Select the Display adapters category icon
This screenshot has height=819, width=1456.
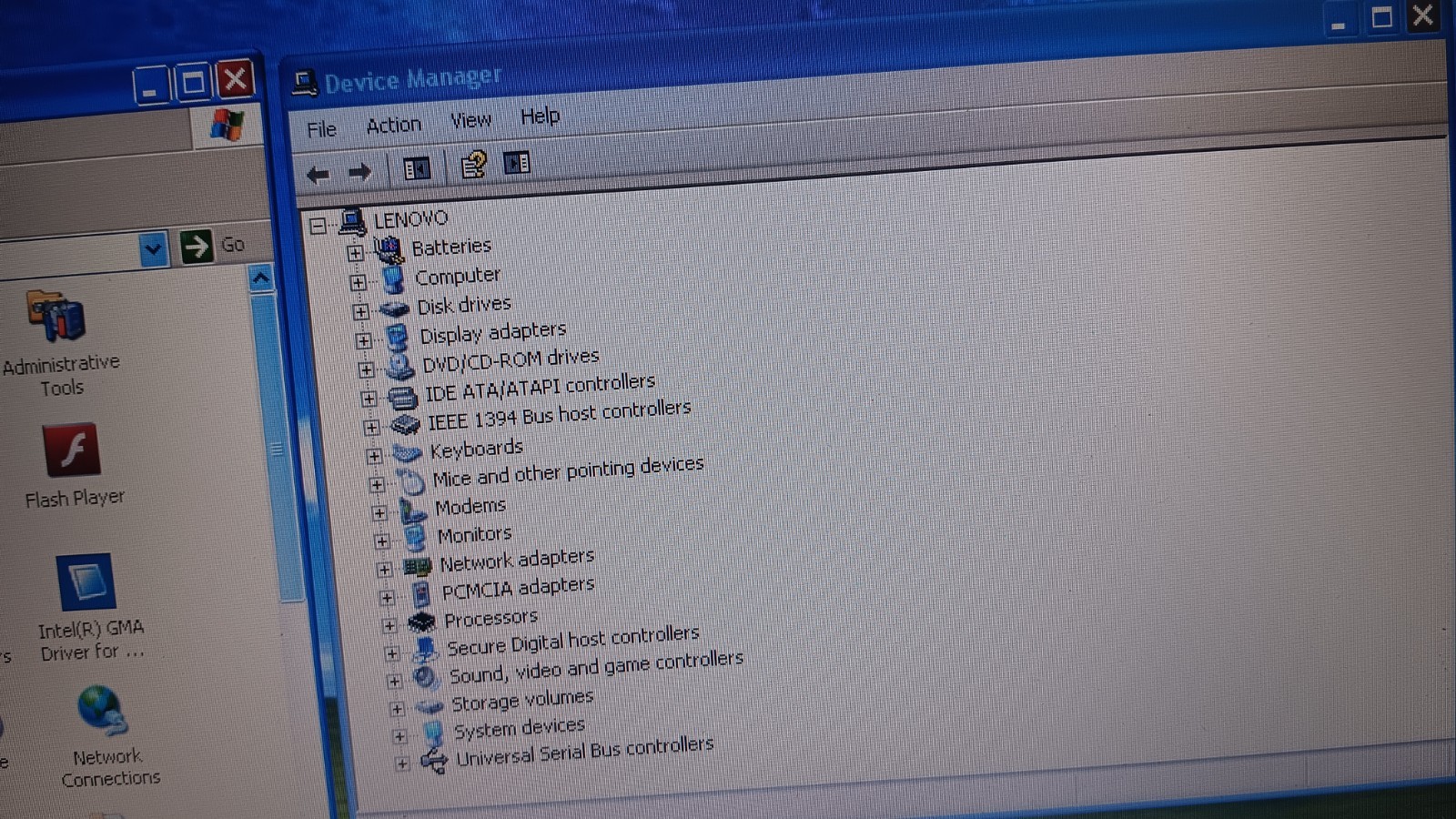(x=398, y=337)
